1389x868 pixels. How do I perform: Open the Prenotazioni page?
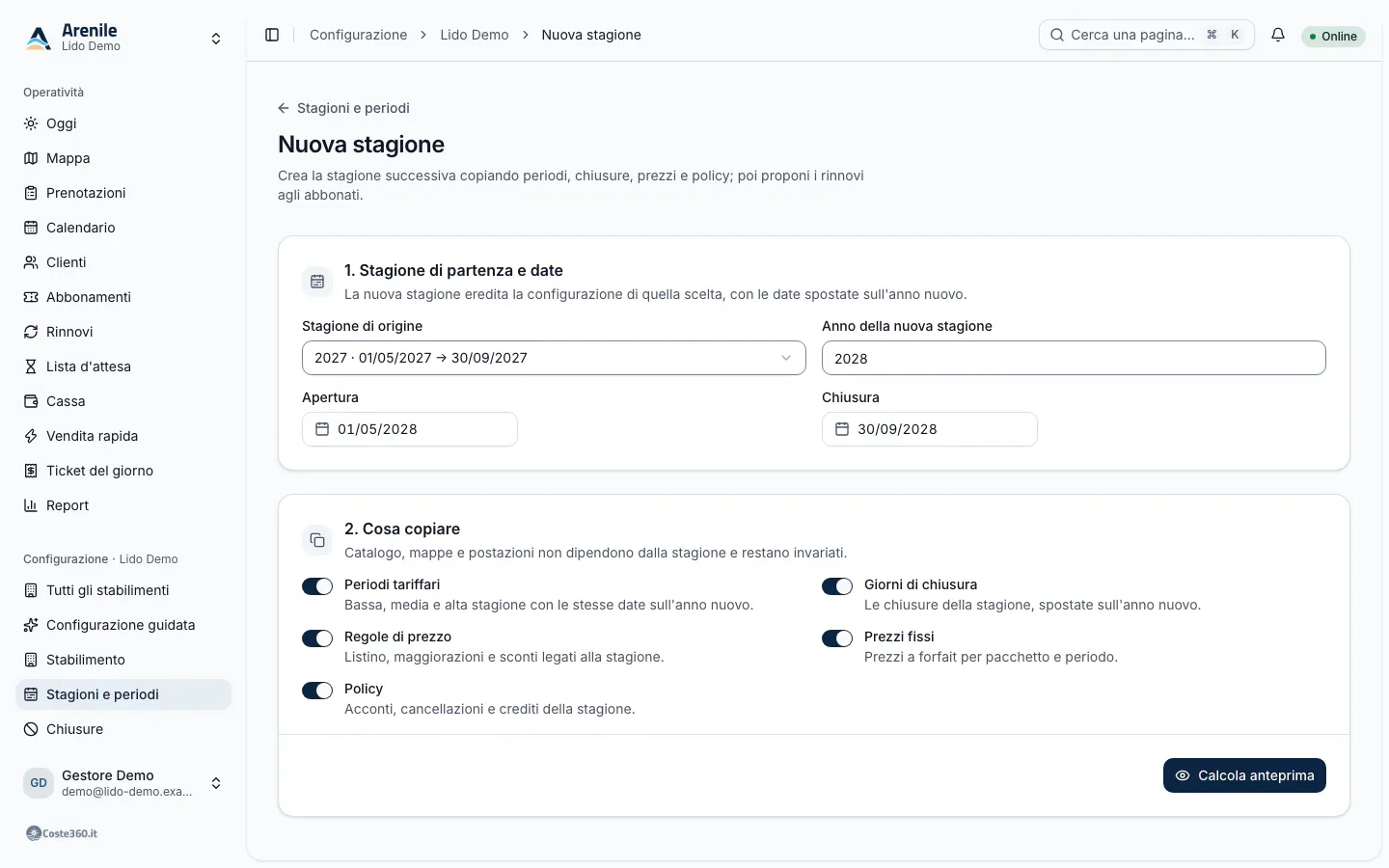click(x=123, y=193)
